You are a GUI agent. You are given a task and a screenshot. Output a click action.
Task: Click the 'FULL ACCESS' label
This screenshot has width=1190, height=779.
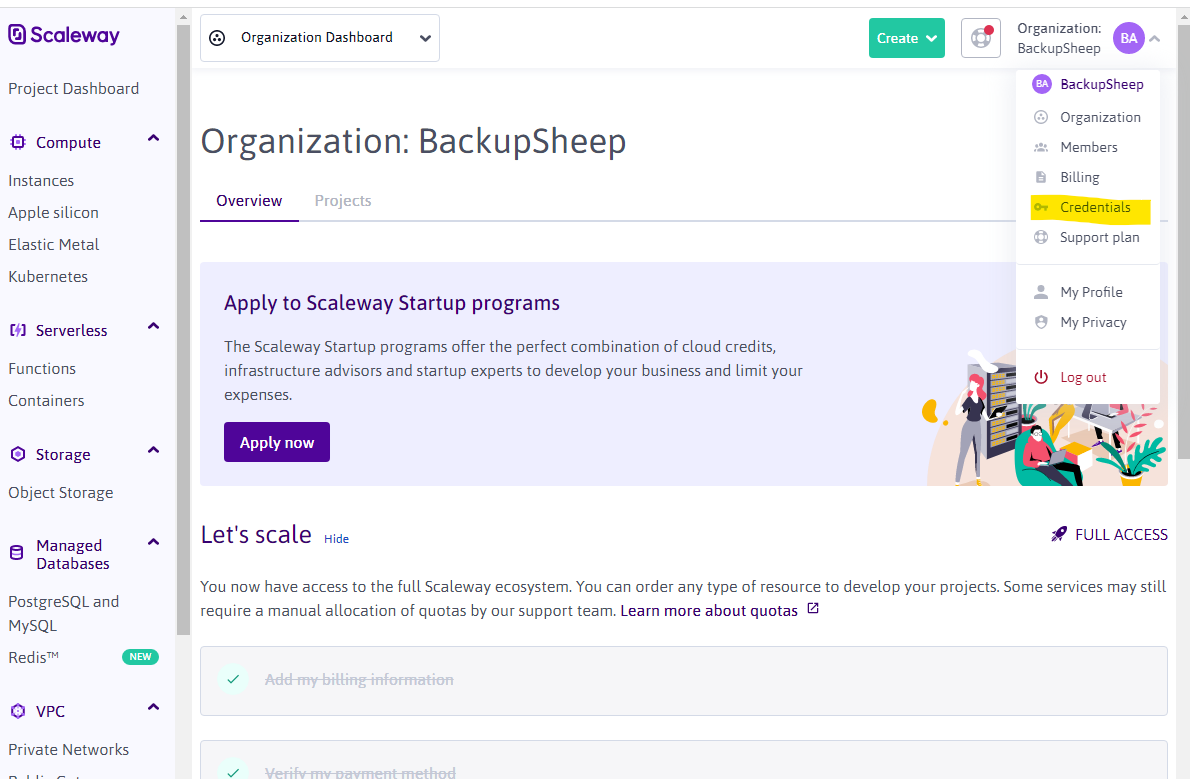pos(1121,535)
